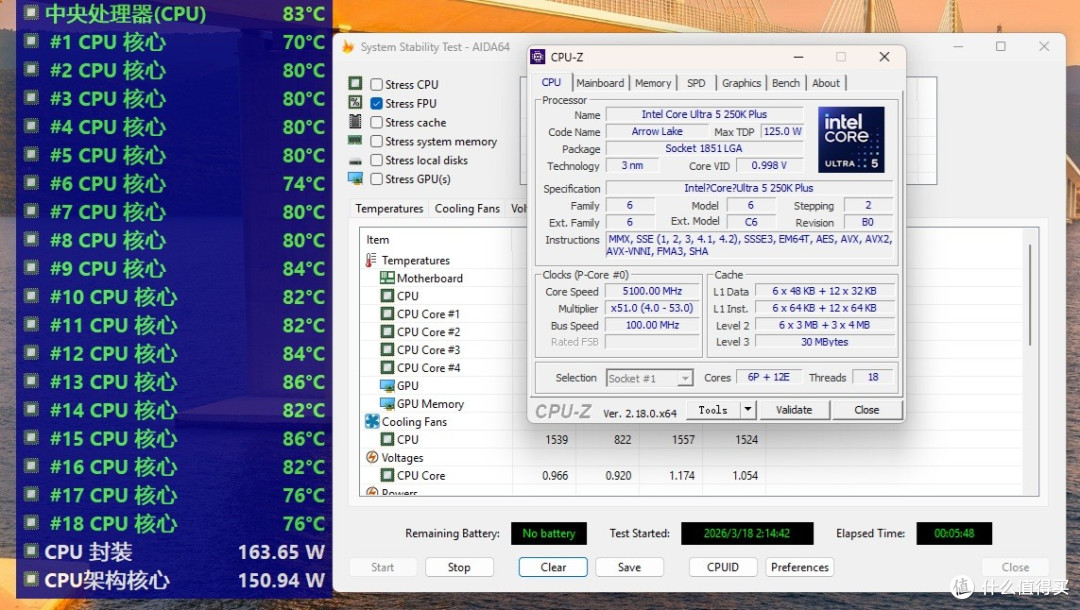Uncheck the Stress FPU checkbox
Viewport: 1080px width, 610px height.
(x=376, y=103)
